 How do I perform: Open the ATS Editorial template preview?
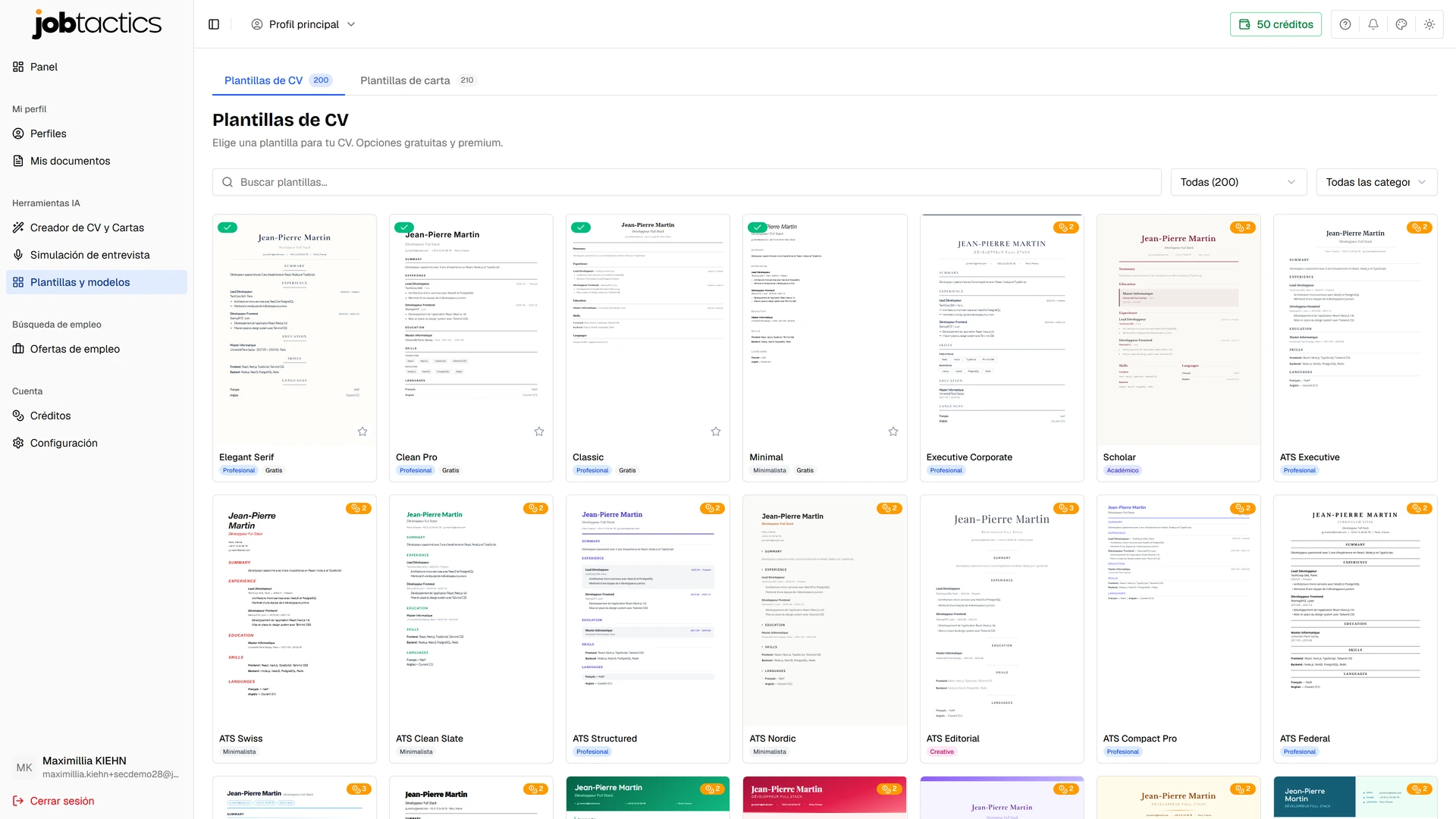1002,610
